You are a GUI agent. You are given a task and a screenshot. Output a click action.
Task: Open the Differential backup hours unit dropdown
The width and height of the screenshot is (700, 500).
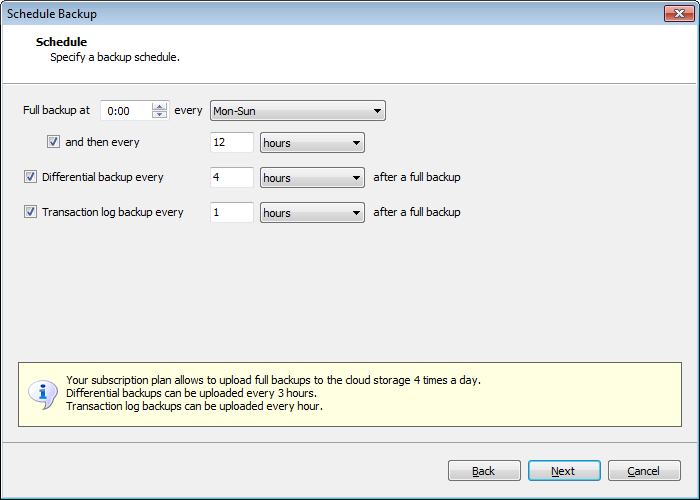pyautogui.click(x=312, y=178)
